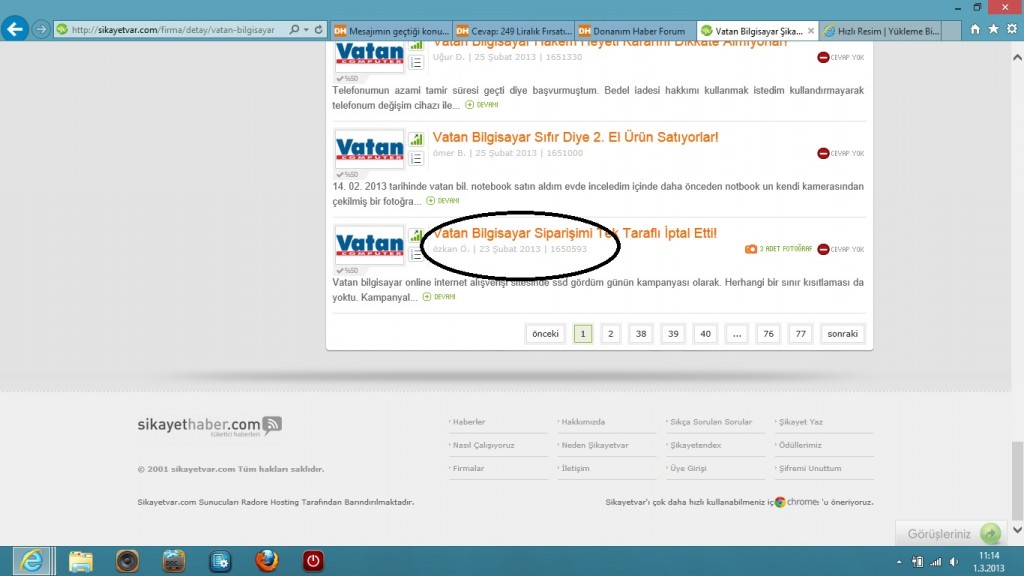Click the page scrollbar up arrow
Viewport: 1024px width, 576px height.
click(x=1017, y=57)
